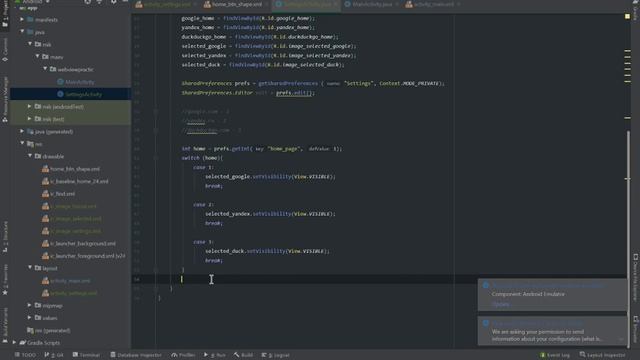Click the Android Emulator update notification title
The image size is (640, 360).
(548, 286)
